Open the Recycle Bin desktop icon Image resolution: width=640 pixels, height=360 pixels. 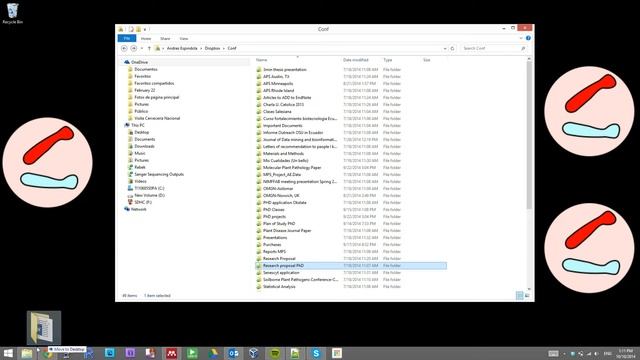tap(13, 13)
